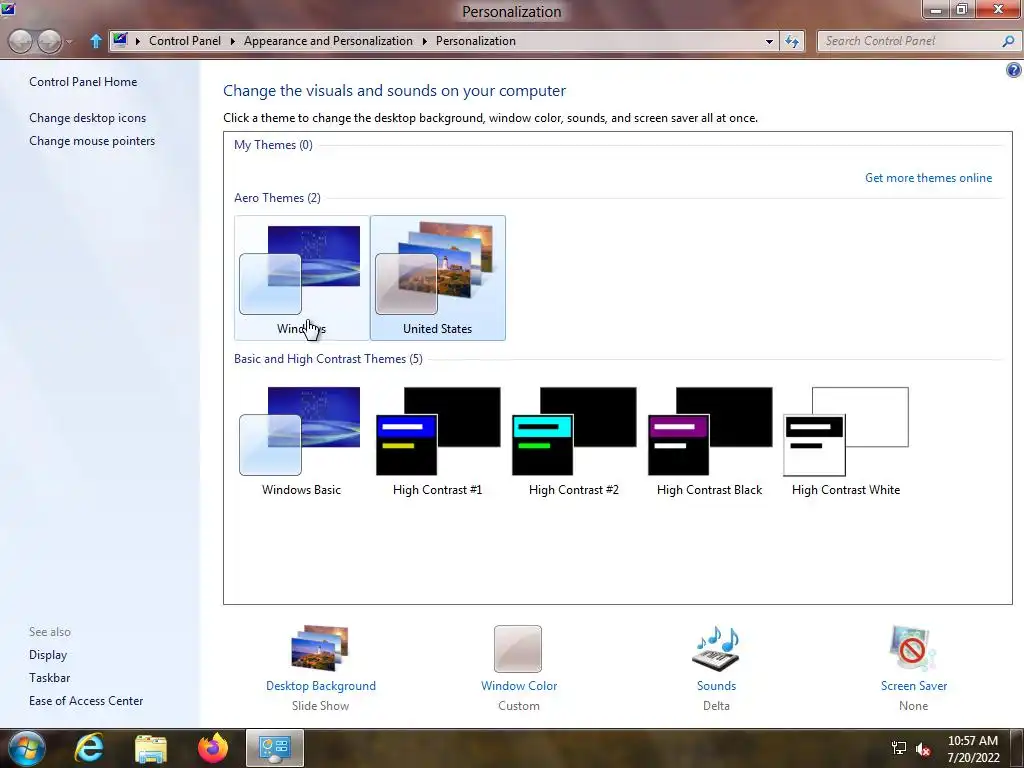The height and width of the screenshot is (768, 1024).
Task: Click the window system icon in title bar
Action: [x=8, y=8]
